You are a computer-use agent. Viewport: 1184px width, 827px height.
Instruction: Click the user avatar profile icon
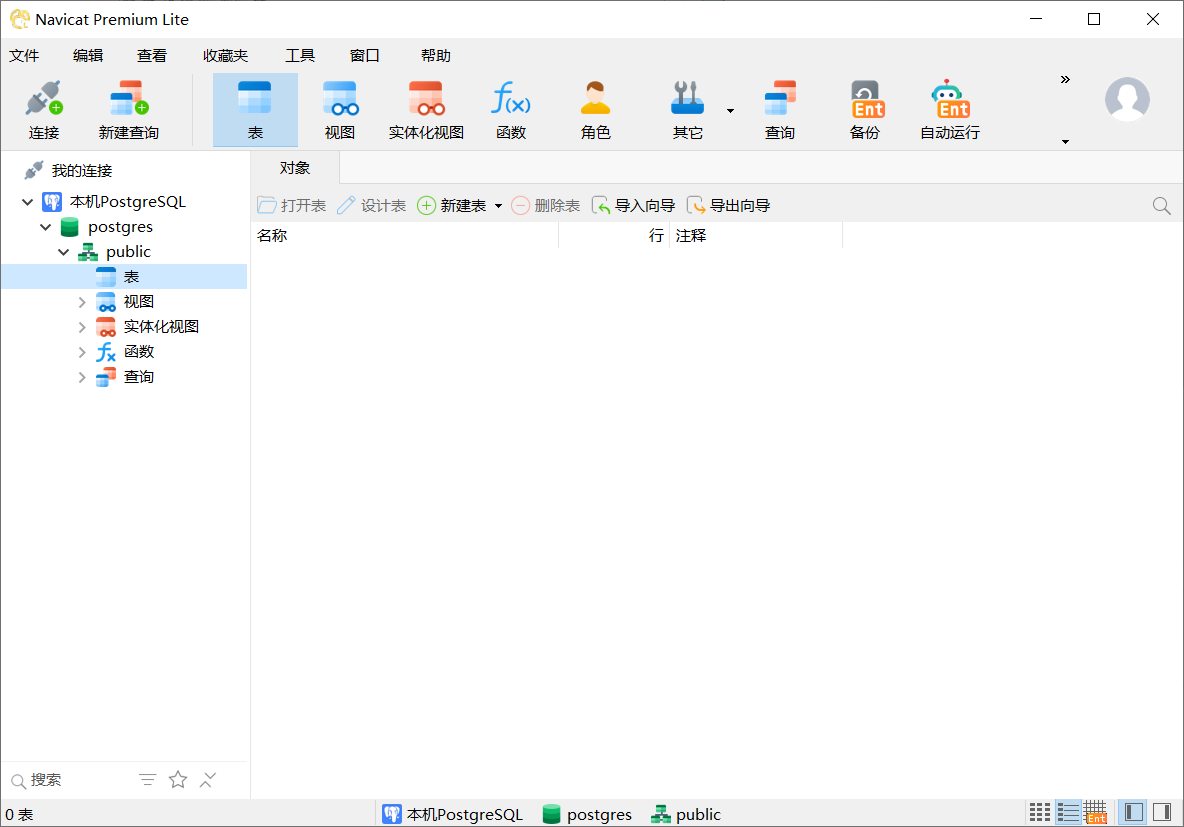point(1127,99)
